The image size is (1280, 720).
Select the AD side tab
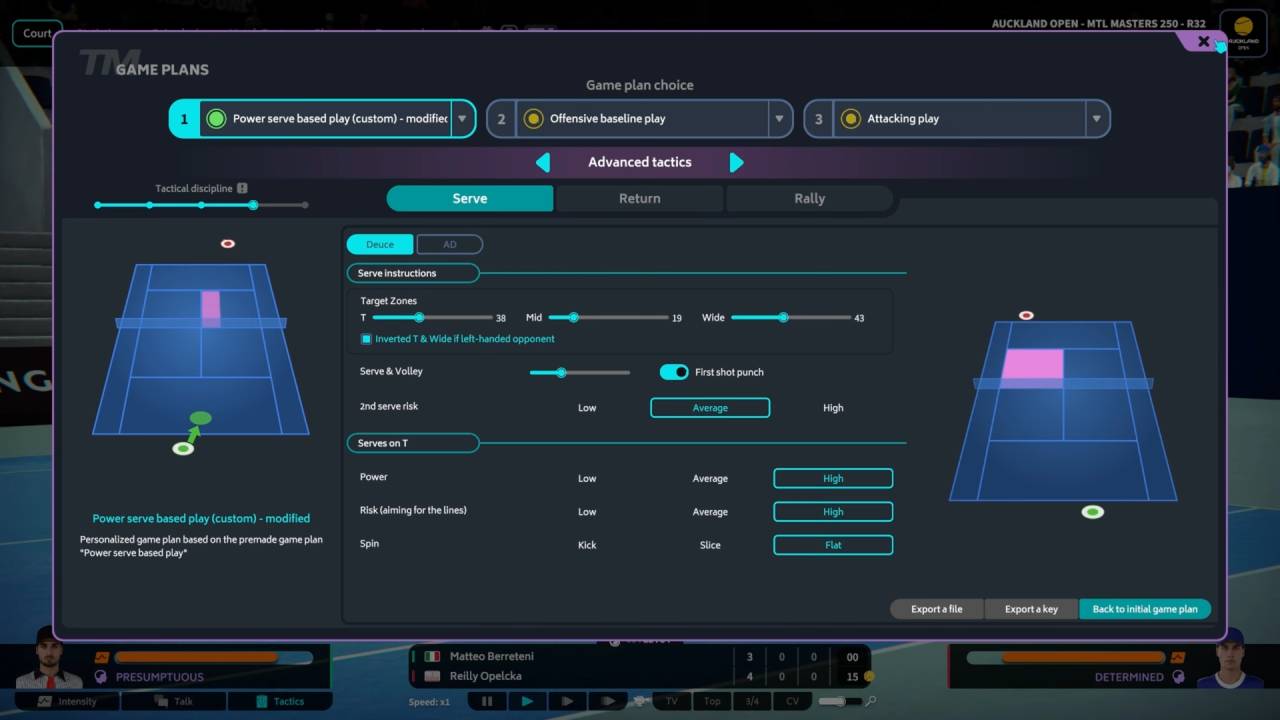pyautogui.click(x=450, y=244)
